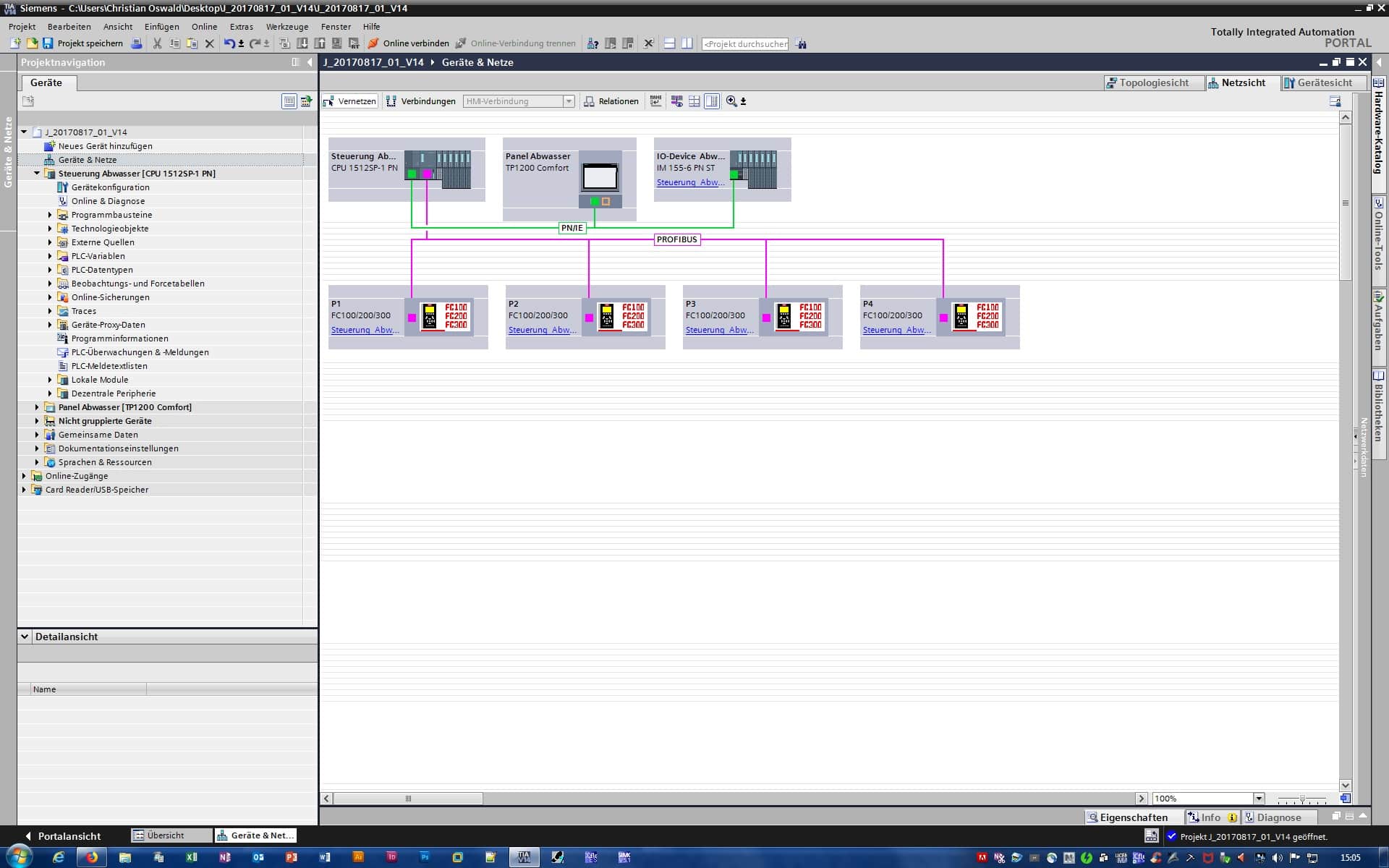Delete selection with the toolbar X icon
Viewport: 1389px width, 868px height.
210,43
